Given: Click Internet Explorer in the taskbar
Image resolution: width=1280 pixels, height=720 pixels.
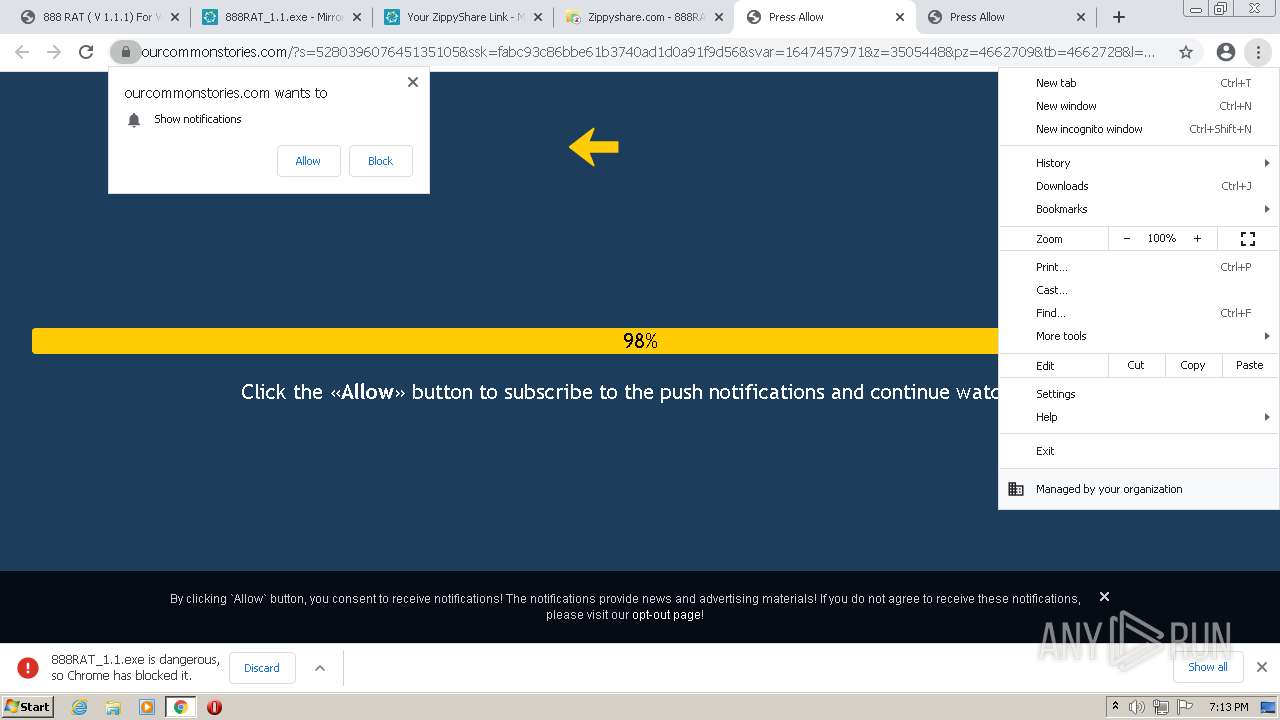Looking at the screenshot, I should [79, 707].
